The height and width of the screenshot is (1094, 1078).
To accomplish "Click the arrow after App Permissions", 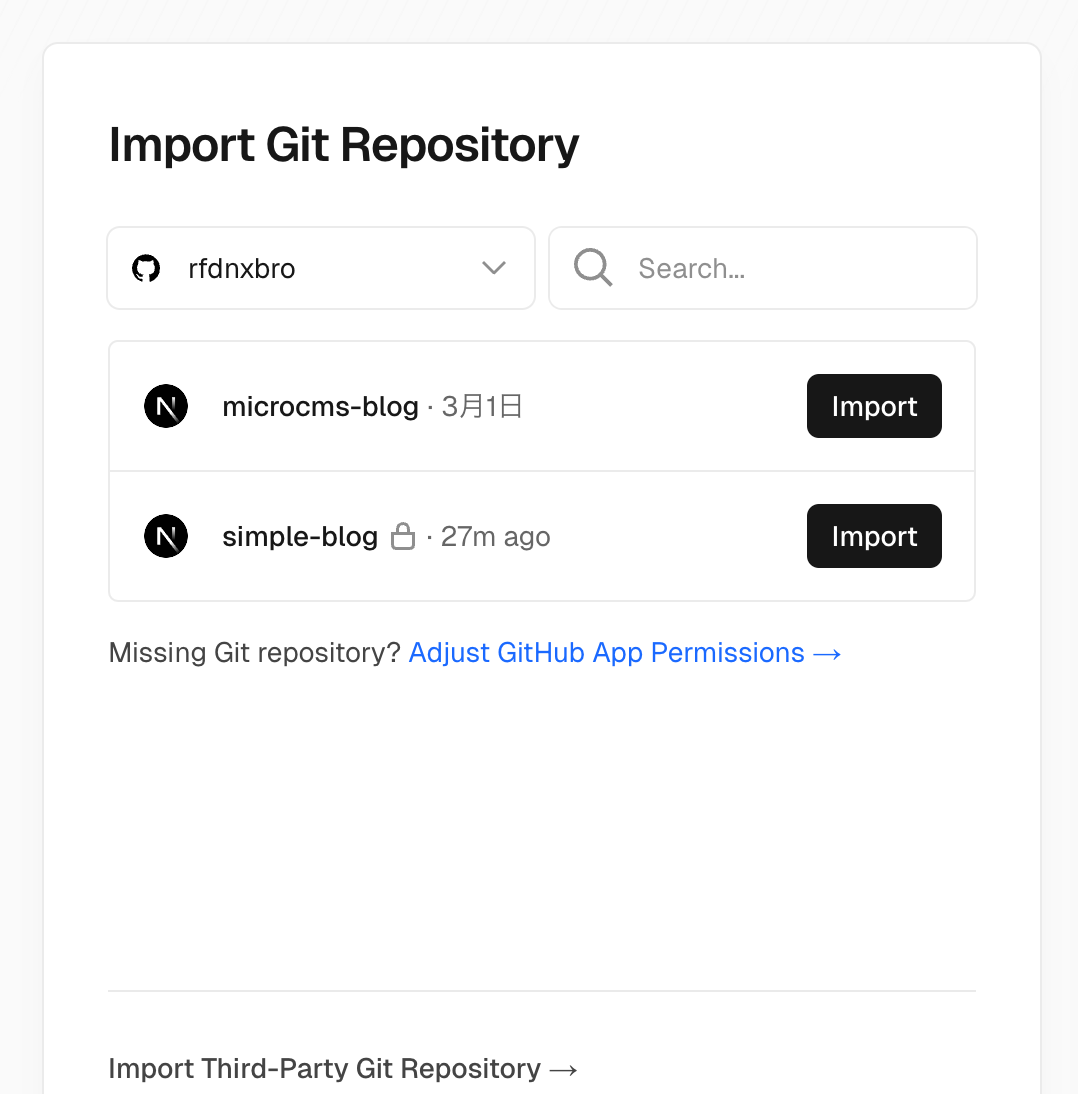I will 827,654.
